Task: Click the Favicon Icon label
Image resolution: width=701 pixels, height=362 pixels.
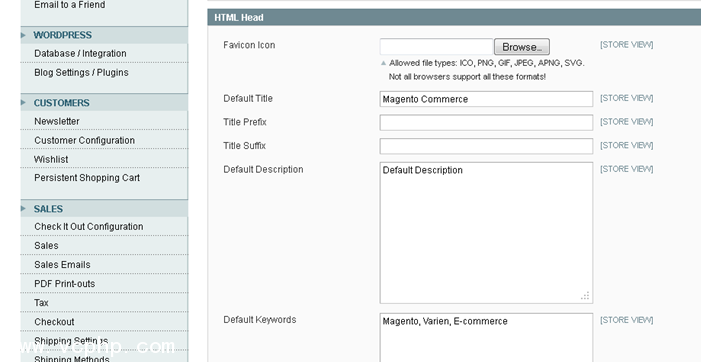Action: click(249, 45)
